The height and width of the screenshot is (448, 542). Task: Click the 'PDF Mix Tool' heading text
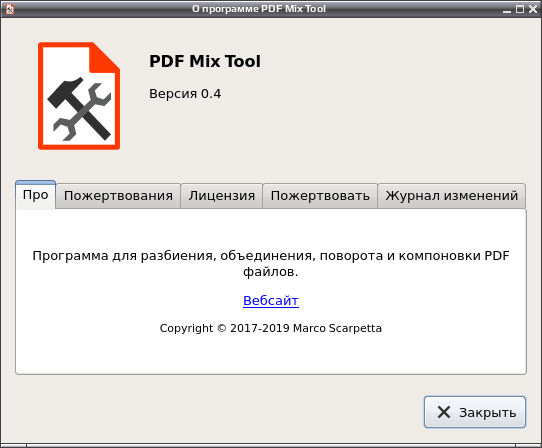[x=205, y=62]
